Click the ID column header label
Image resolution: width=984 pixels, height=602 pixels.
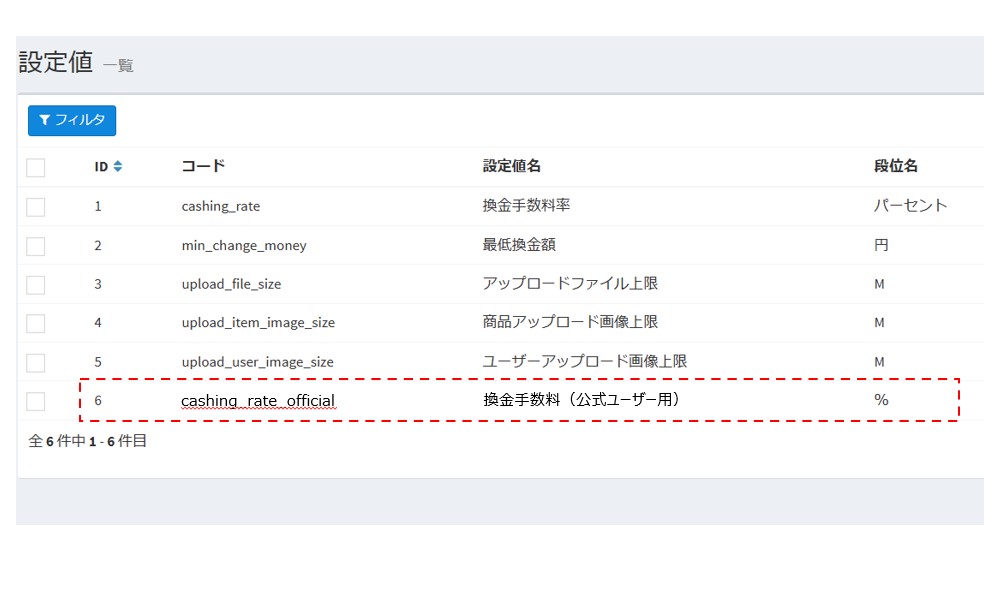tap(101, 167)
